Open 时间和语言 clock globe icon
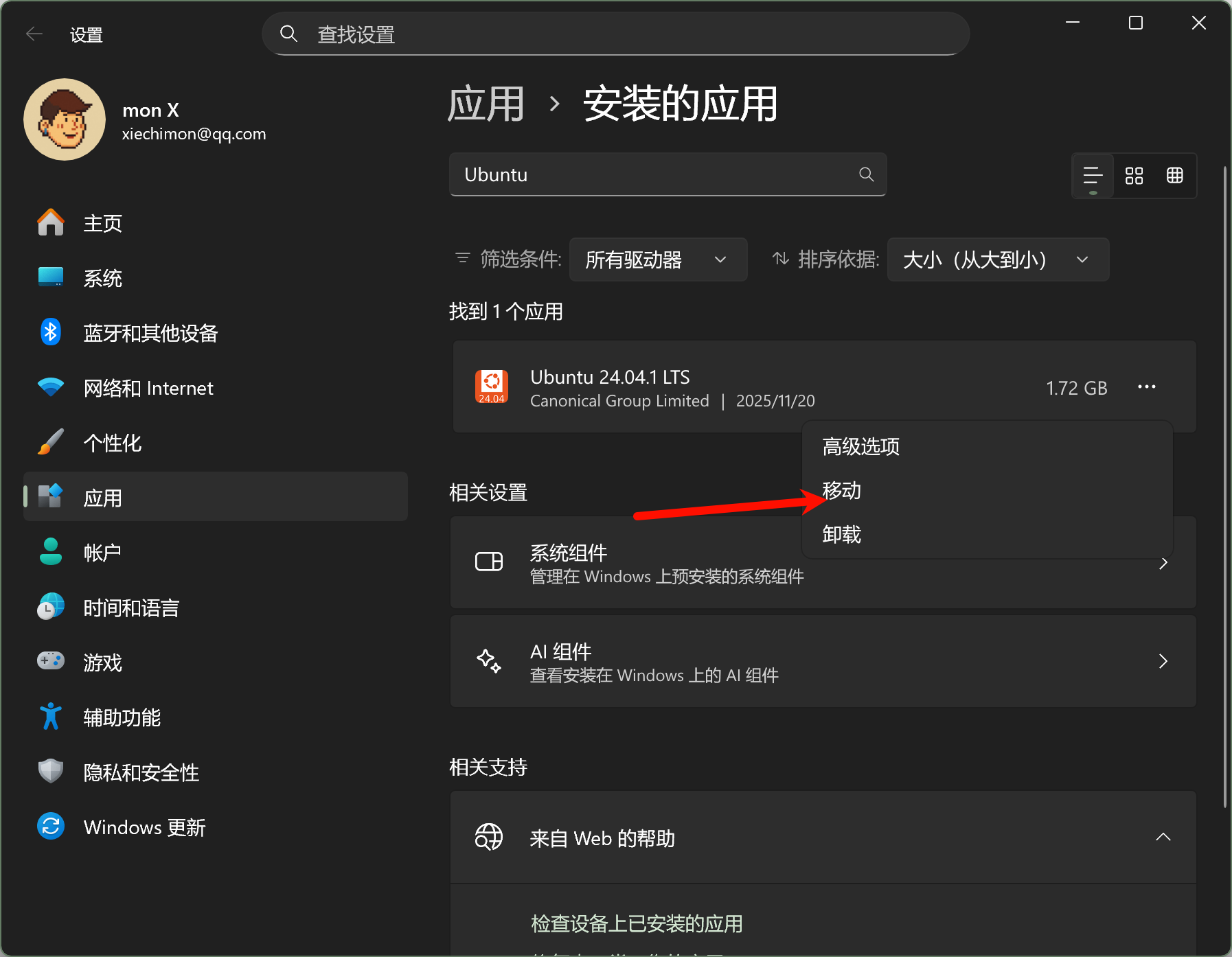The width and height of the screenshot is (1232, 957). [51, 607]
